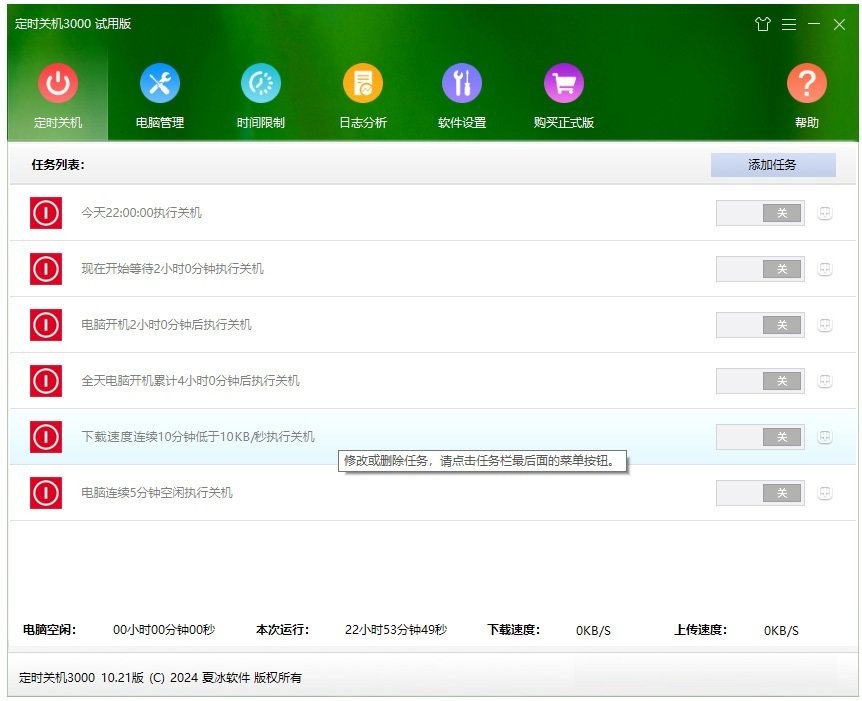Open the menu button of the first task row

823,212
